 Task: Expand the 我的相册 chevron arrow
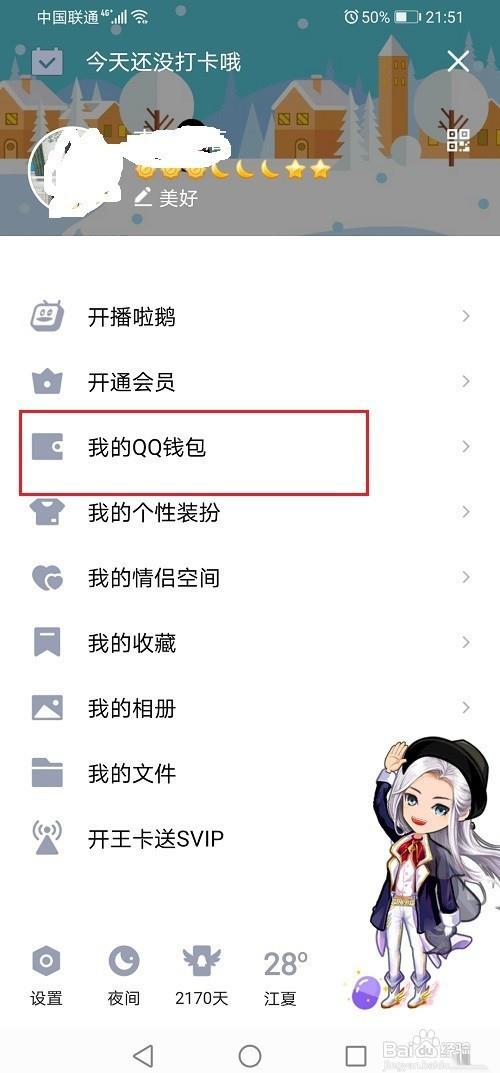click(466, 707)
